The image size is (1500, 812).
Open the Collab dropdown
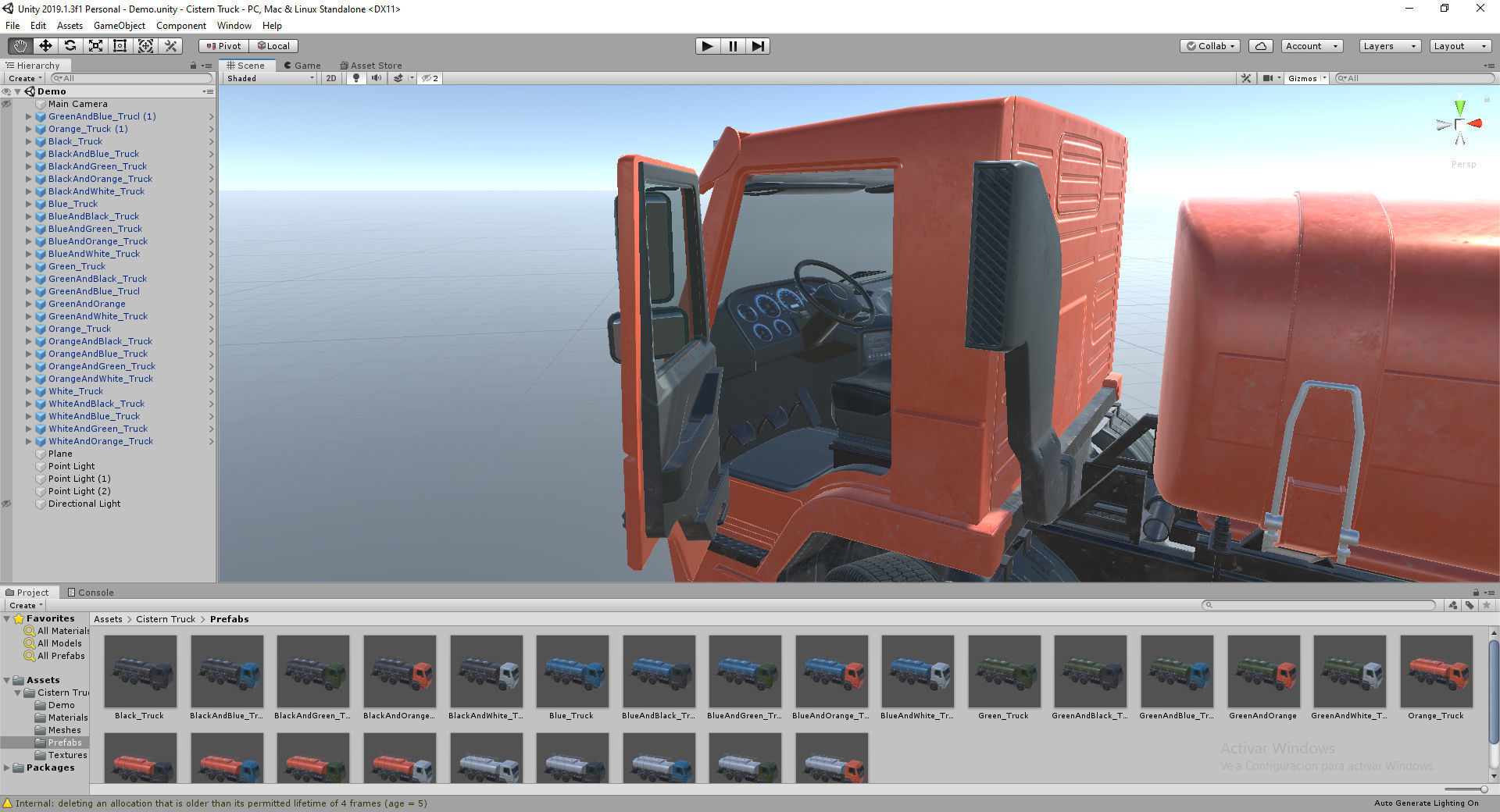pos(1211,46)
